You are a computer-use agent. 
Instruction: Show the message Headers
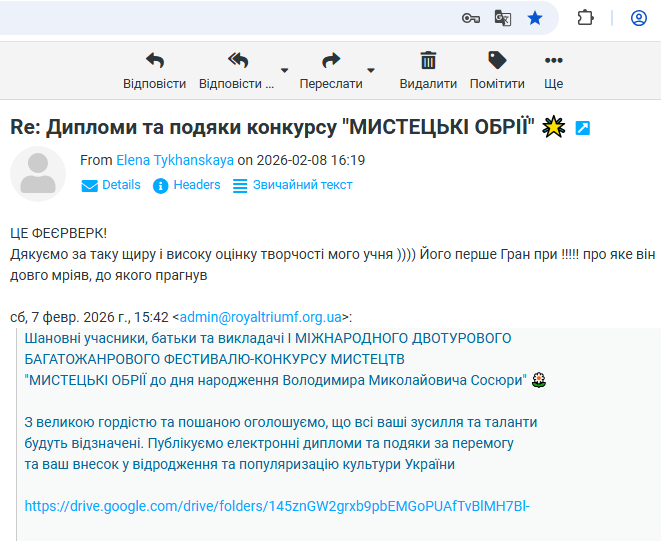(187, 185)
